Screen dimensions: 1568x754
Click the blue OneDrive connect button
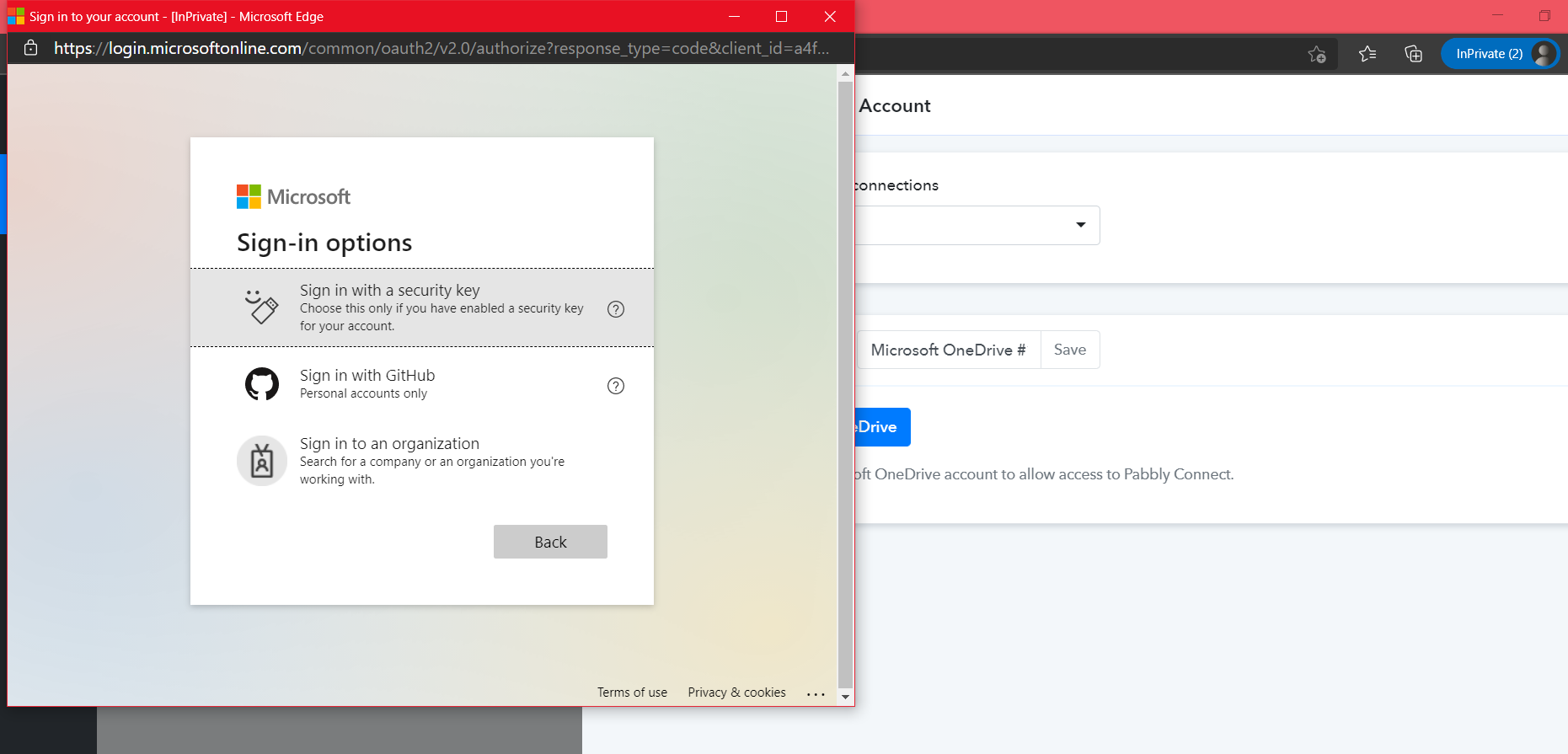pyautogui.click(x=881, y=427)
